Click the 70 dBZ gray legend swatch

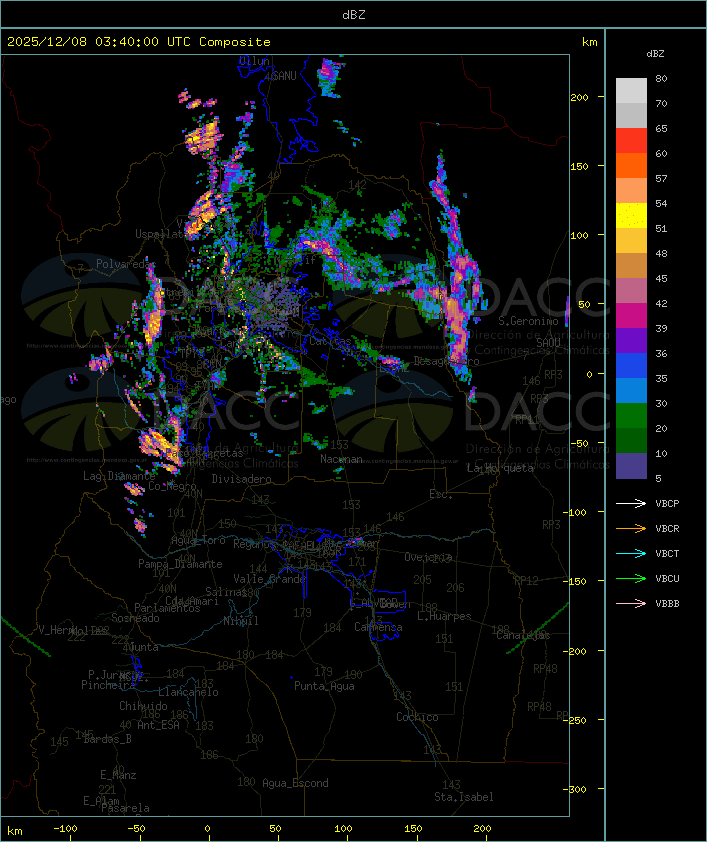point(631,115)
